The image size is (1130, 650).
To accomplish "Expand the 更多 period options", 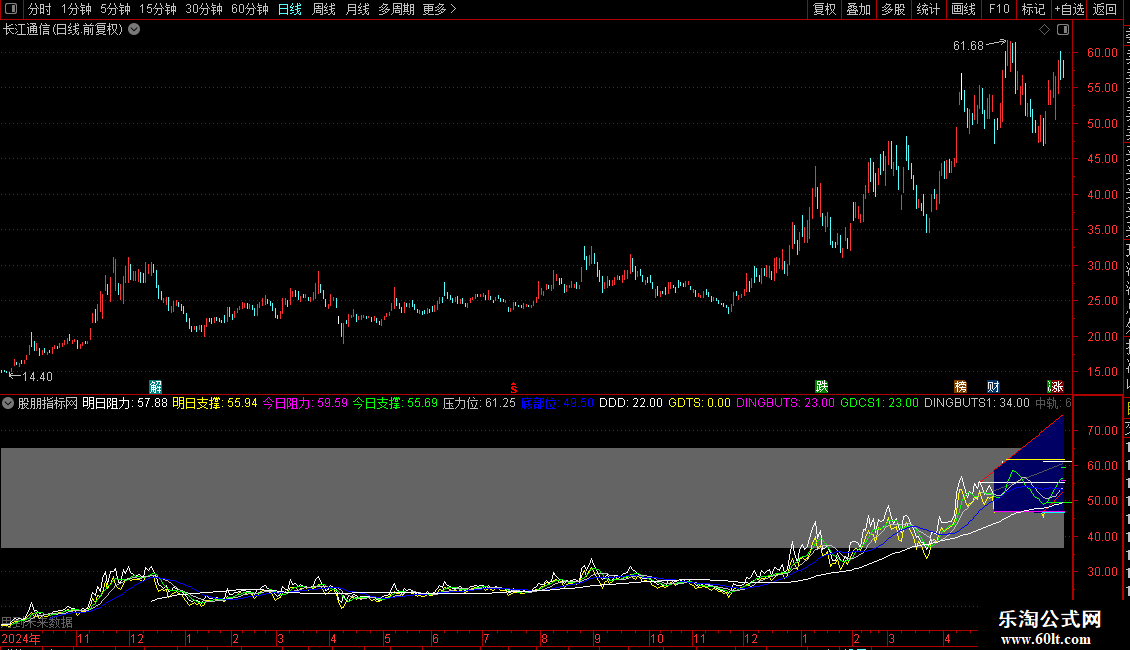I will click(440, 9).
